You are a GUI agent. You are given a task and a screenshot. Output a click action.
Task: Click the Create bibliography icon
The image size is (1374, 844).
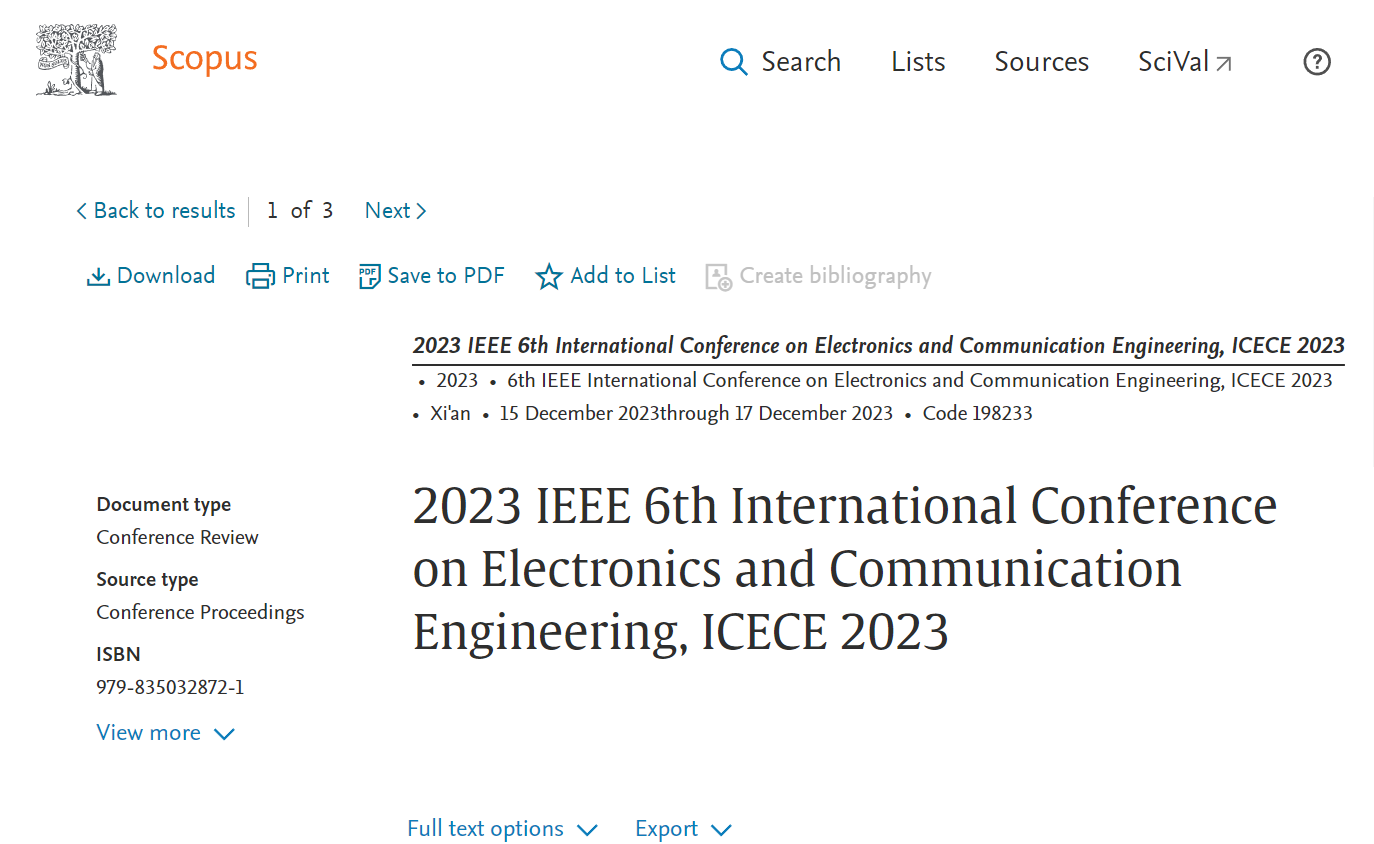[x=718, y=277]
